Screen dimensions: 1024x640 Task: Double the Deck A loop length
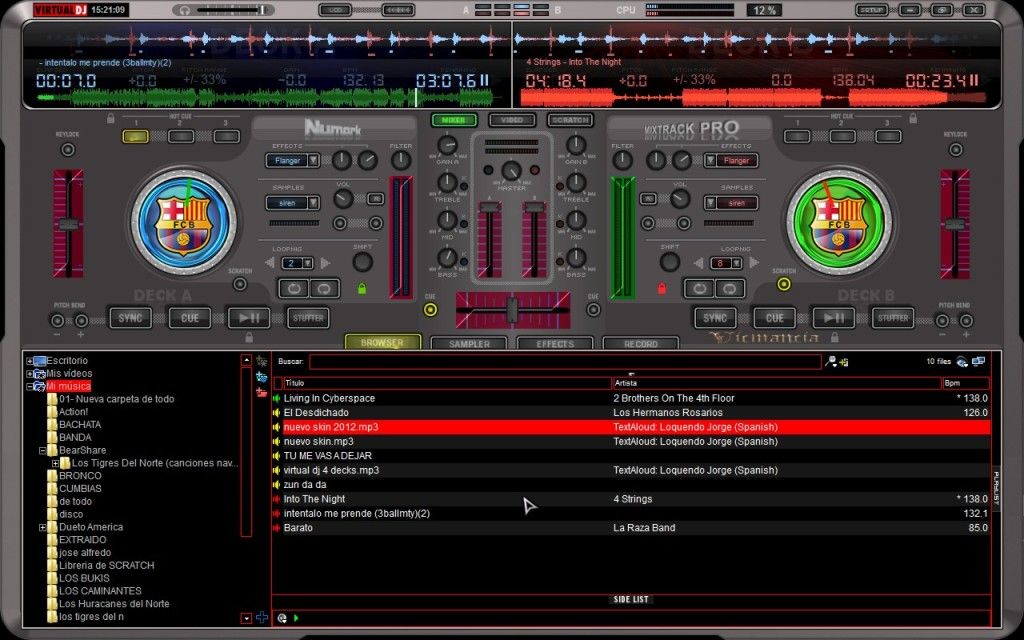325,263
